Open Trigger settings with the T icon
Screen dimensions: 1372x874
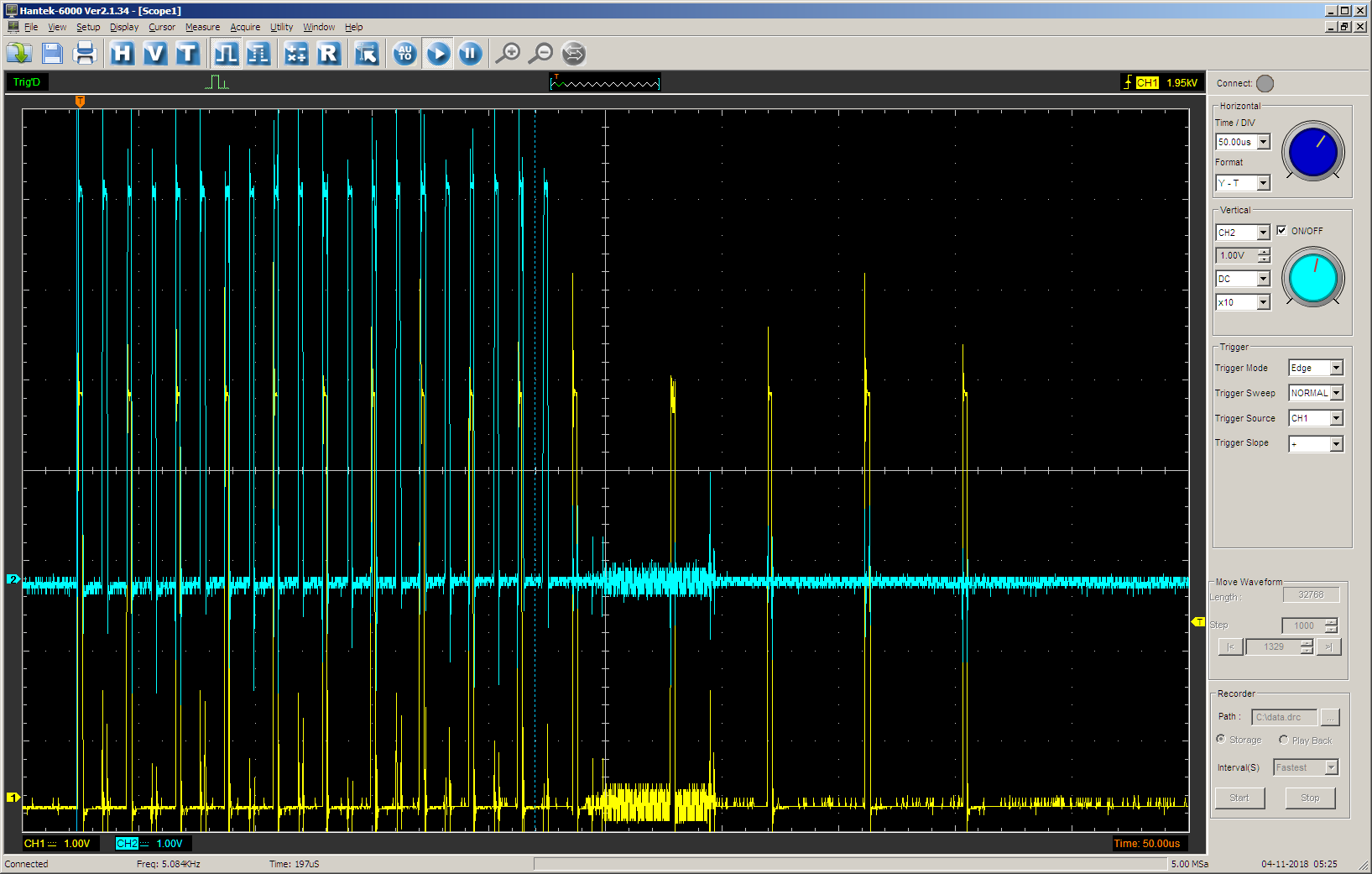187,54
